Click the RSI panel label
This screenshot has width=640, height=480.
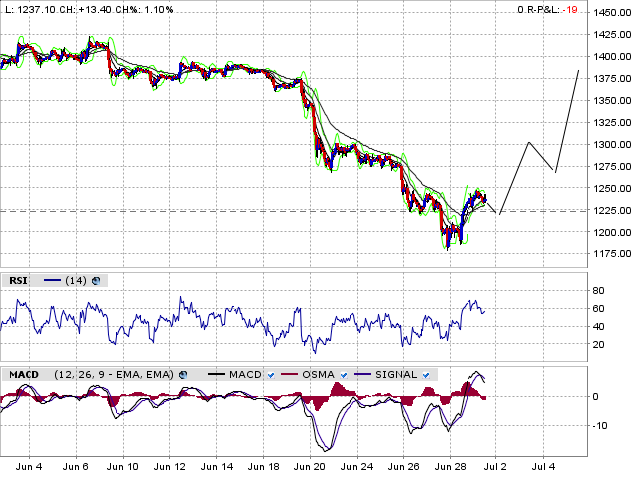pos(18,281)
